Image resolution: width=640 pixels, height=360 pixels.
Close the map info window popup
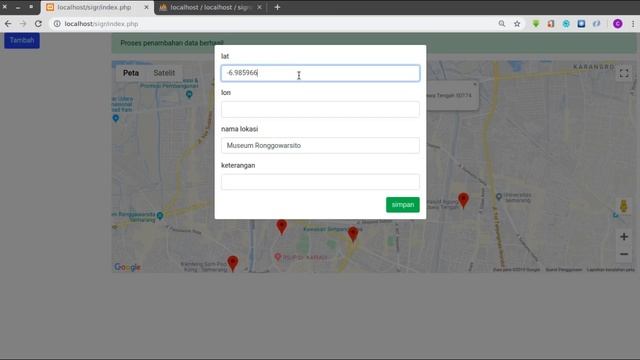[x=475, y=84]
